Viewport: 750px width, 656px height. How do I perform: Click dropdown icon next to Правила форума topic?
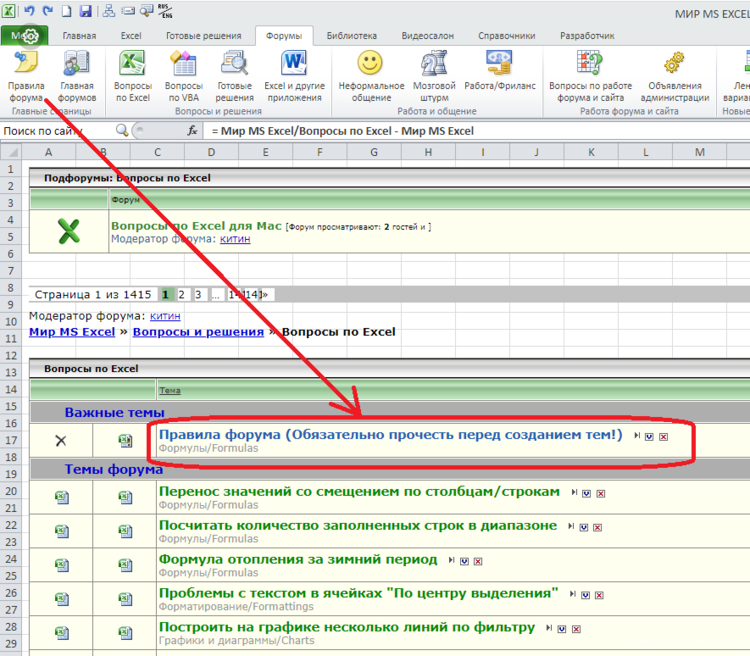(649, 436)
